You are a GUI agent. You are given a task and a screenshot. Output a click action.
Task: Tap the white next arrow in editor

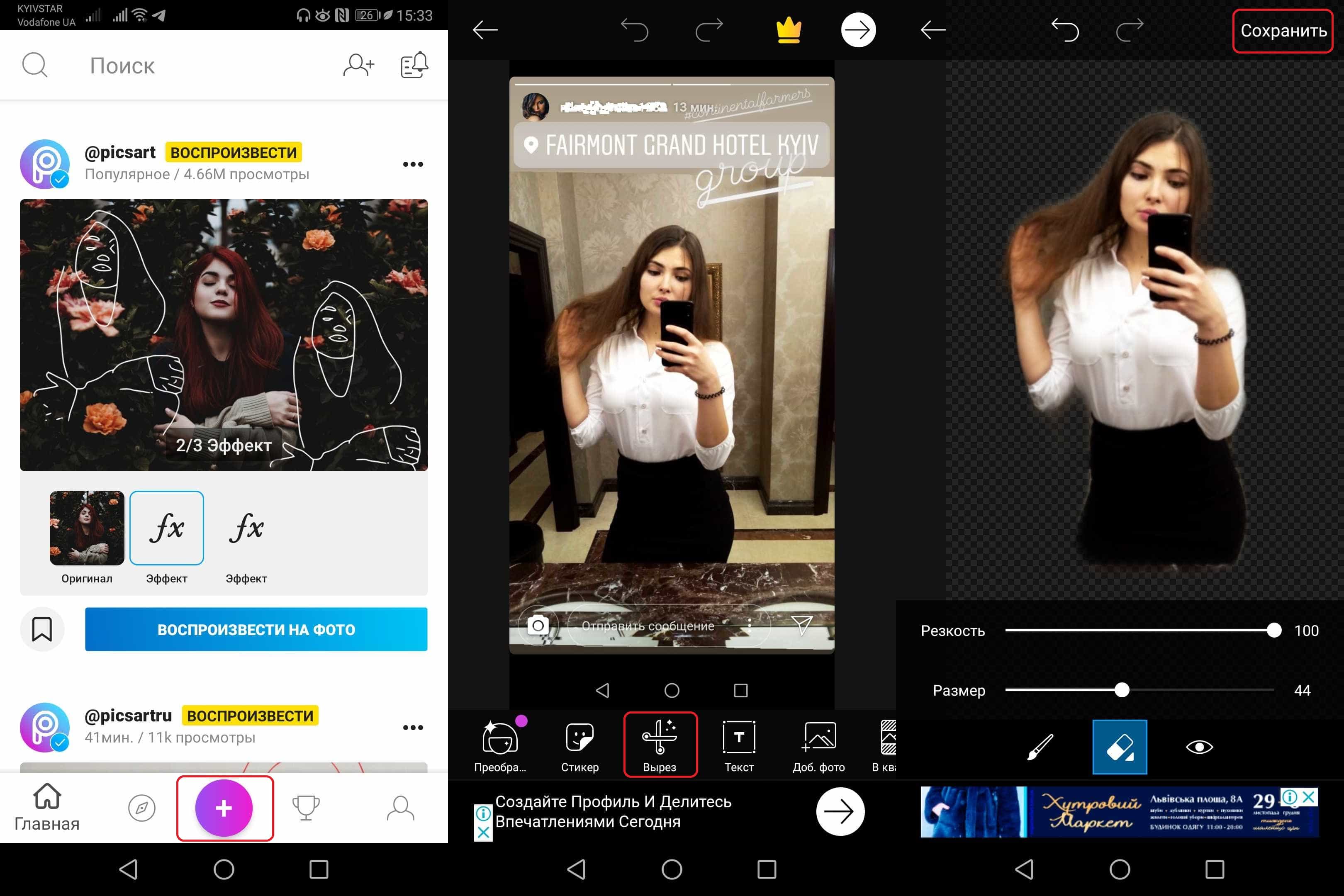(x=858, y=30)
